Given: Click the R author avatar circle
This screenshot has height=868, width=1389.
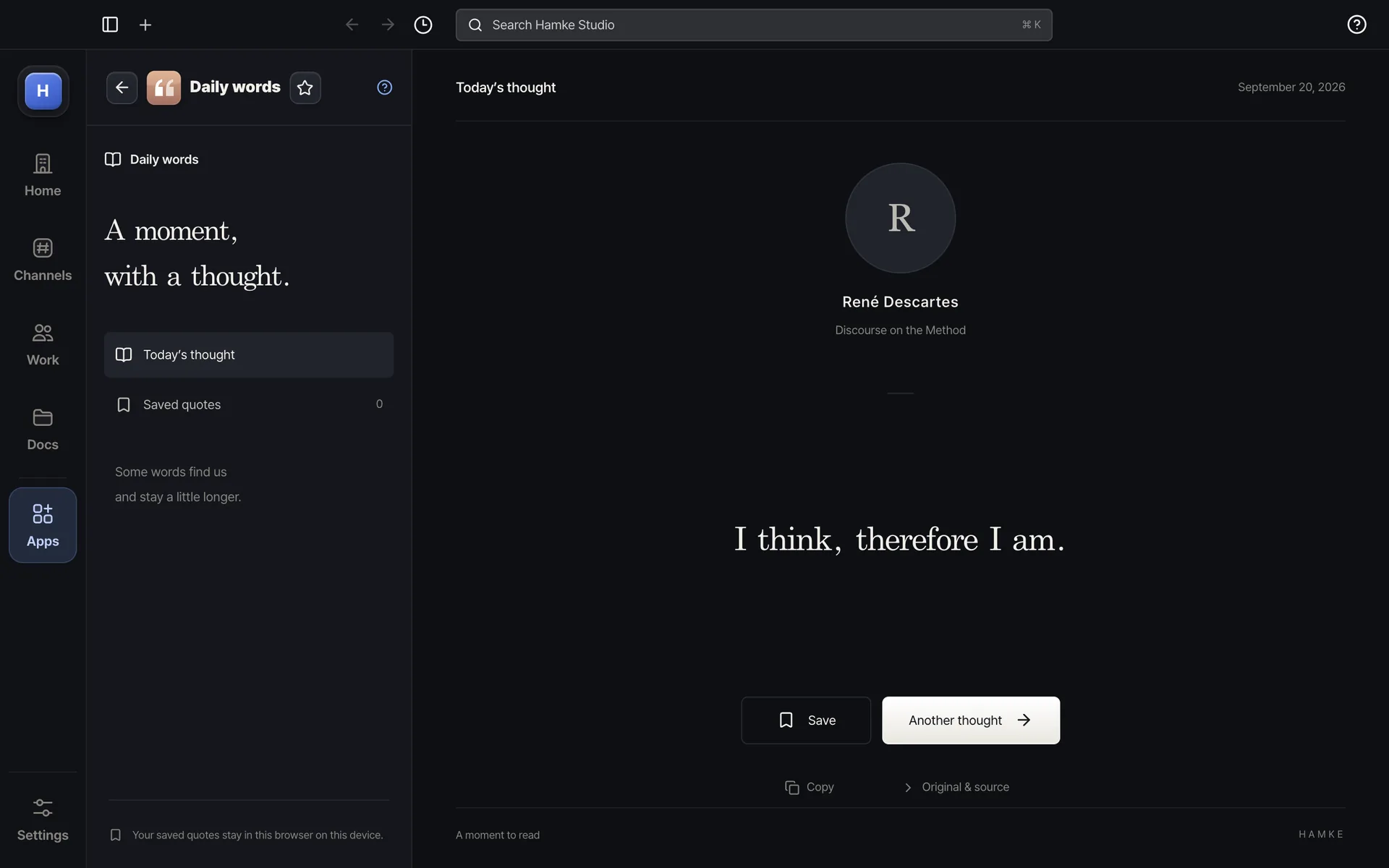Looking at the screenshot, I should coord(901,218).
